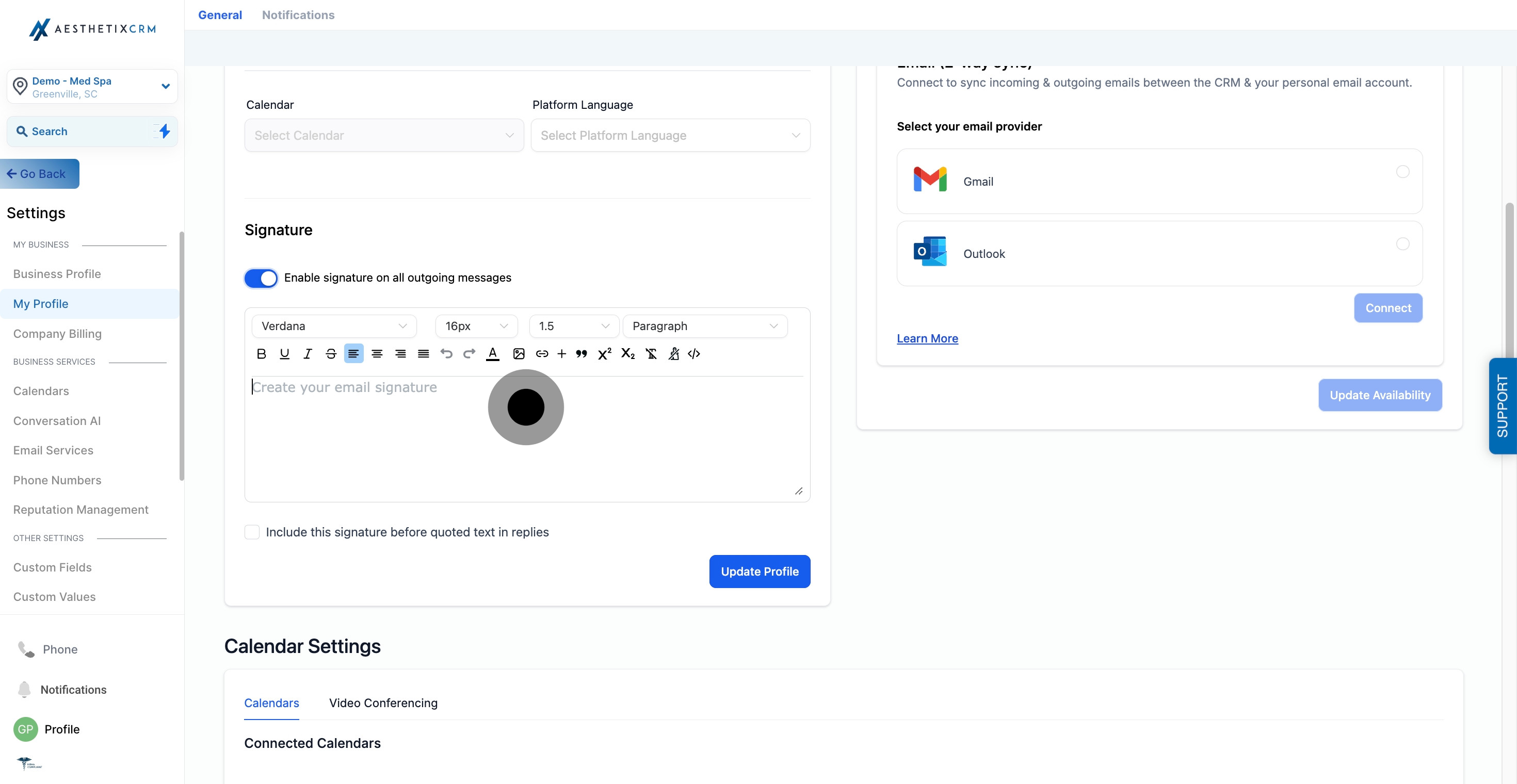The height and width of the screenshot is (784, 1517).
Task: Insert an image into the signature
Action: (x=518, y=354)
